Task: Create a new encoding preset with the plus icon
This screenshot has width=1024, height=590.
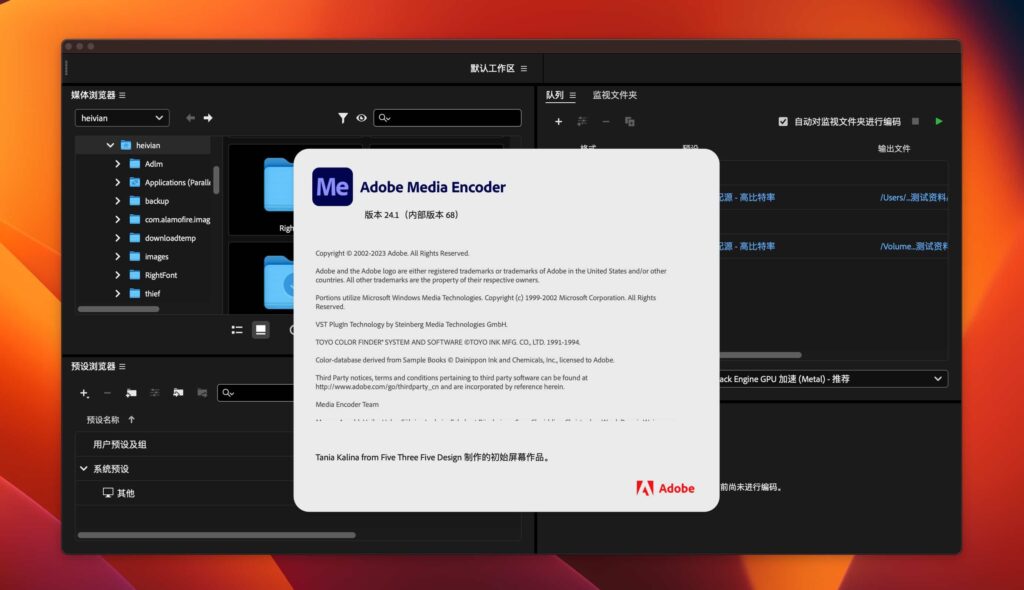Action: click(x=82, y=393)
